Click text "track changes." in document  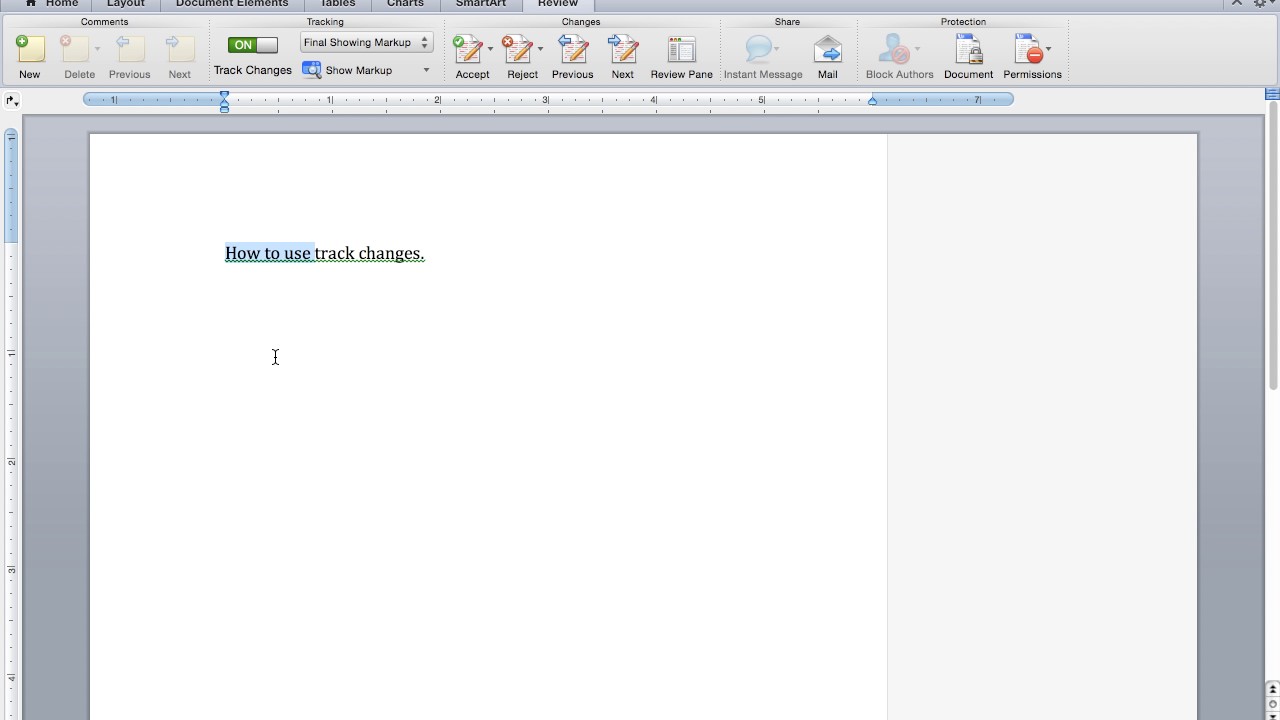(370, 253)
